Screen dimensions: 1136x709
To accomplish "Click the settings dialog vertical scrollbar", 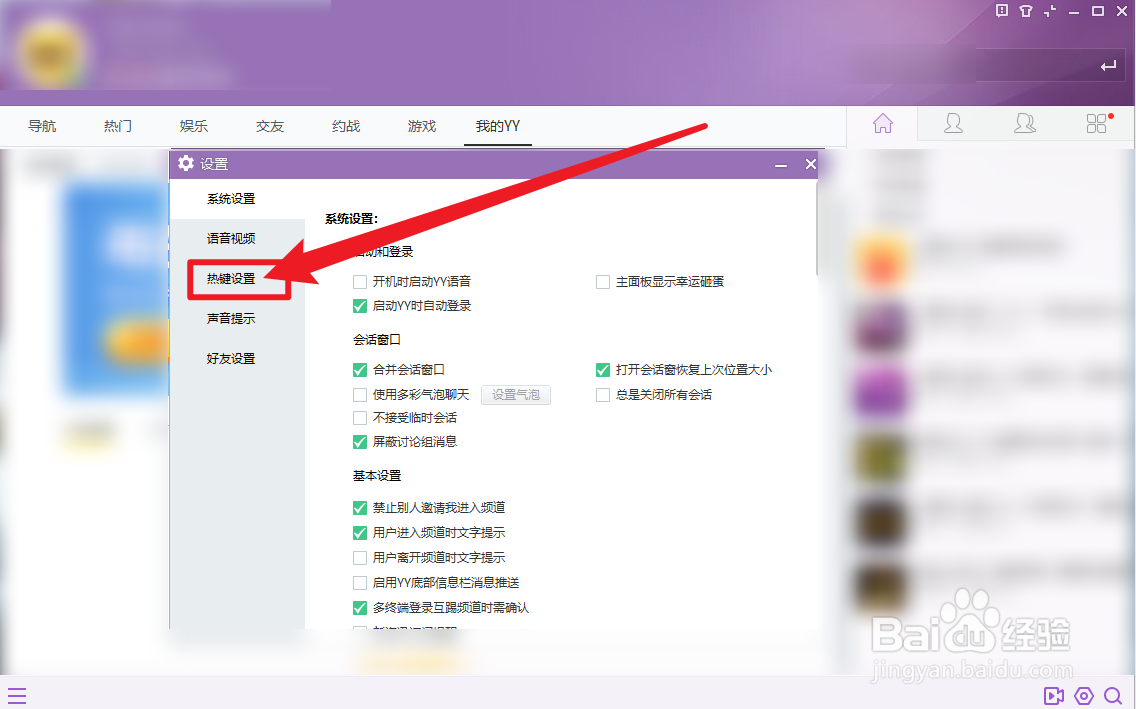I will 816,229.
